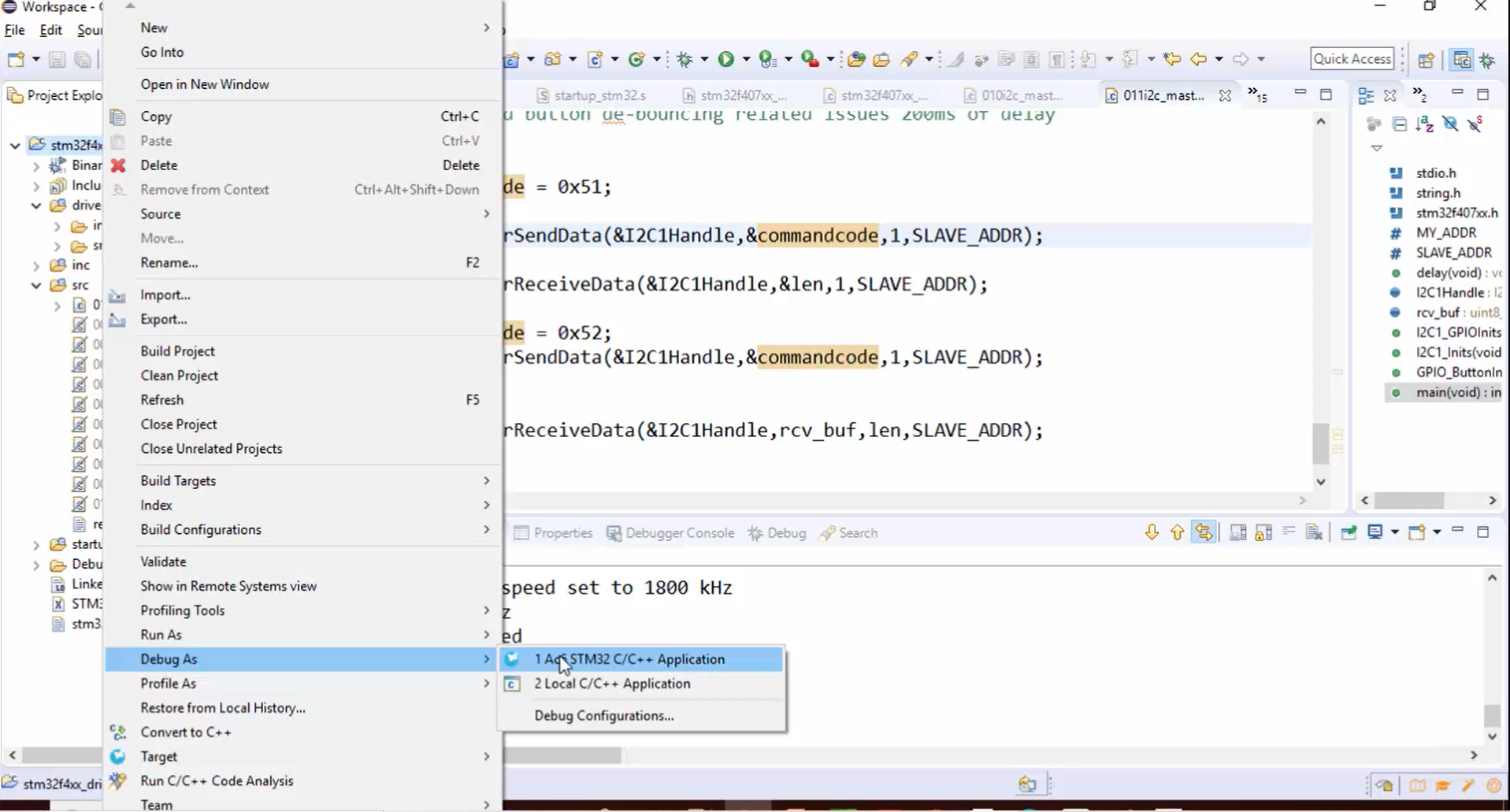1510x812 pixels.
Task: Collapse the drivers folder node
Action: pyautogui.click(x=36, y=206)
